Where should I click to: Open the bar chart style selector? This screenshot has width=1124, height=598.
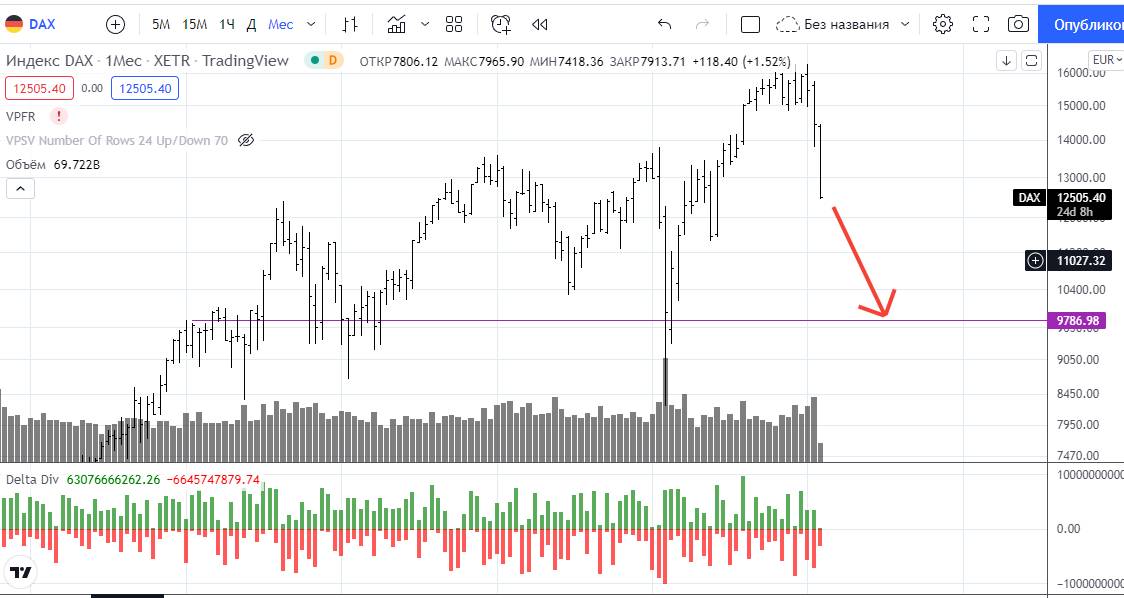tap(350, 24)
